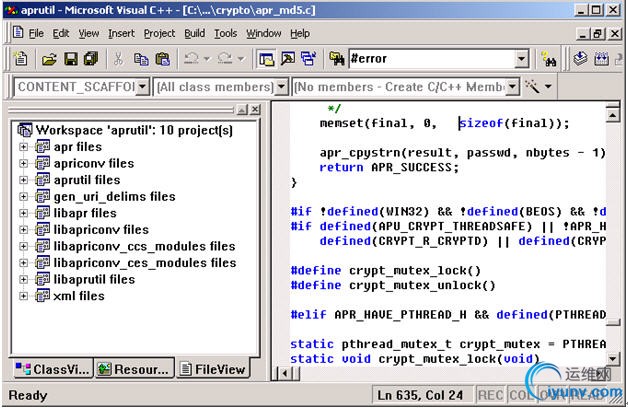Open the All class members filter dropdown
The height and width of the screenshot is (408, 628).
pyautogui.click(x=282, y=86)
